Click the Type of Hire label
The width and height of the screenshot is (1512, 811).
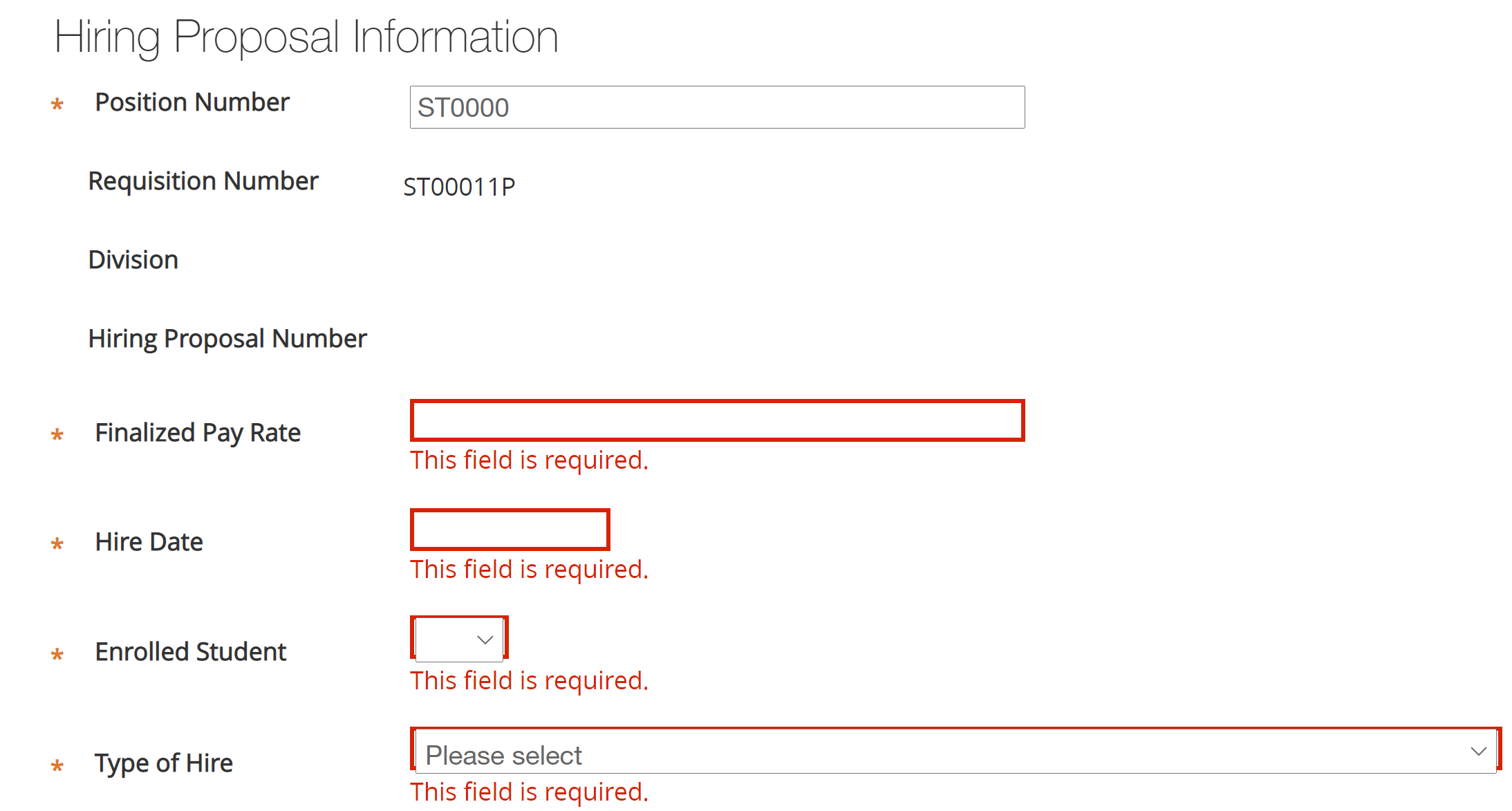tap(164, 763)
